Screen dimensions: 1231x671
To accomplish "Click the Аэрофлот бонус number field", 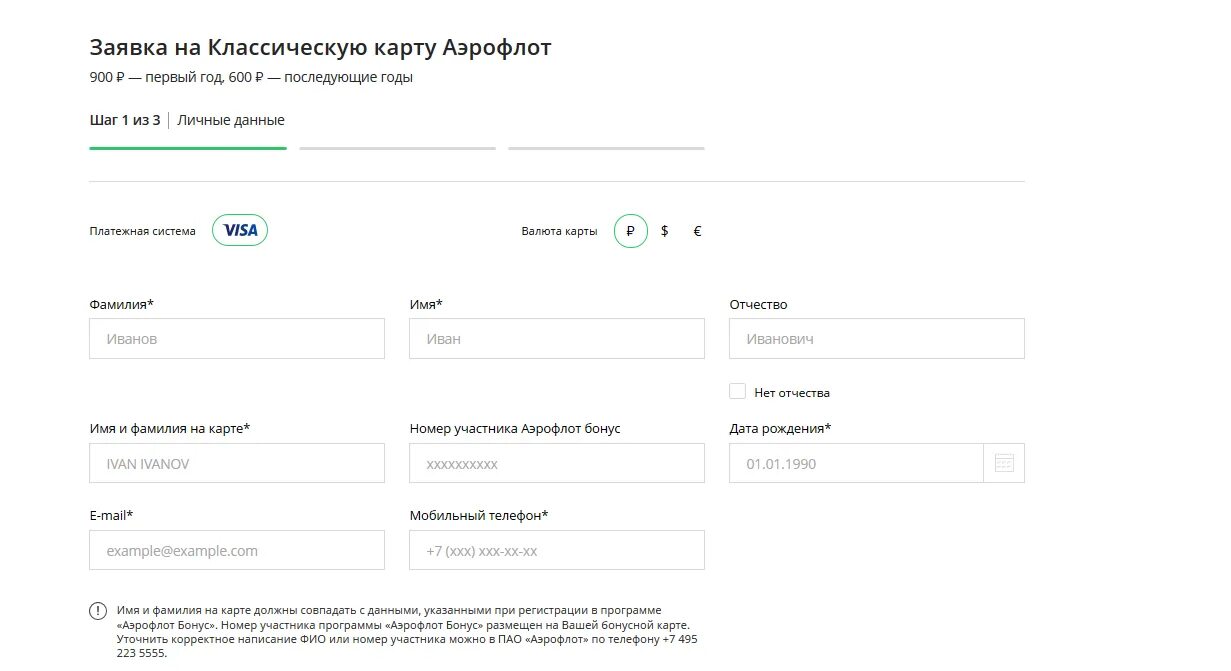I will pos(557,463).
